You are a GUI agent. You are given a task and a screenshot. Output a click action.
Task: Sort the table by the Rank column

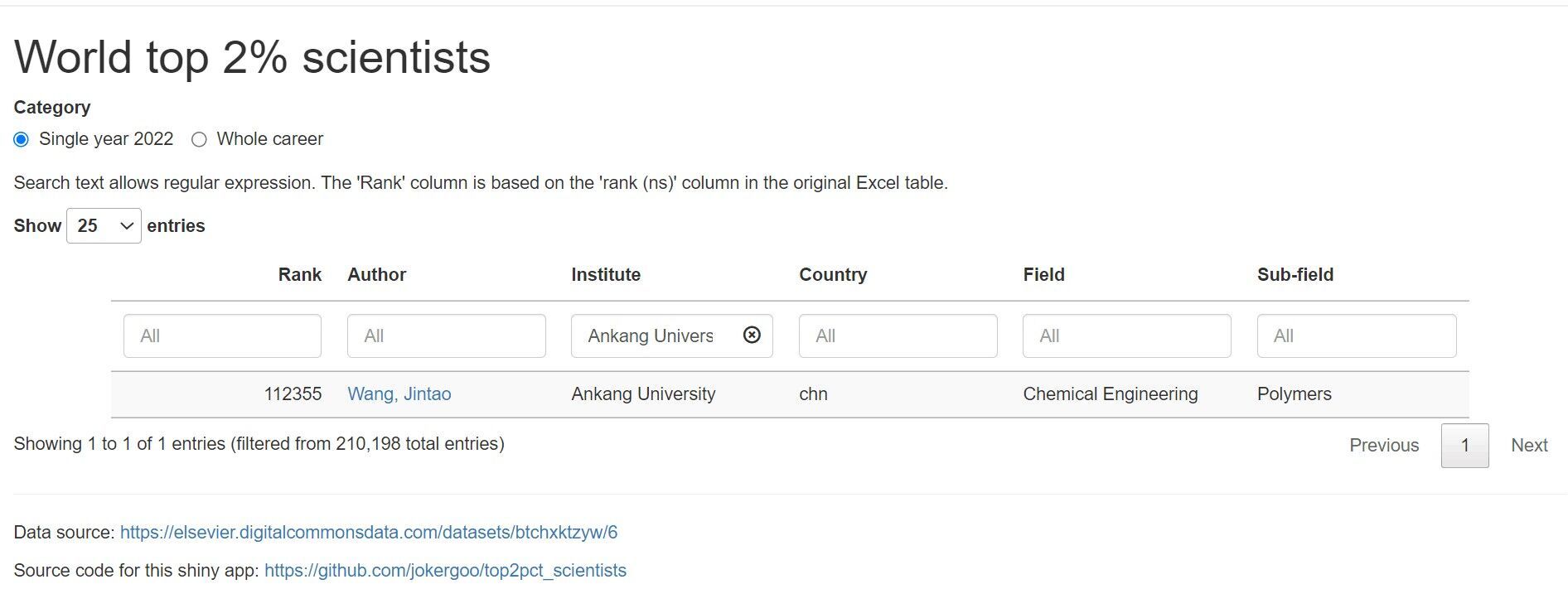(x=299, y=275)
